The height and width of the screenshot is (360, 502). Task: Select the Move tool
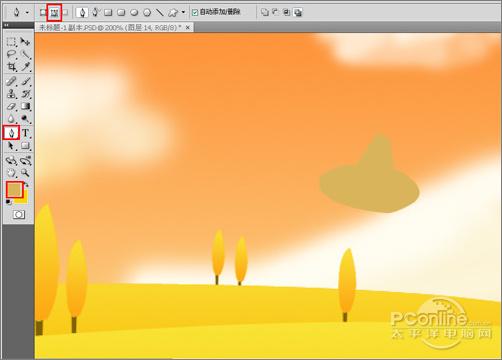click(25, 42)
